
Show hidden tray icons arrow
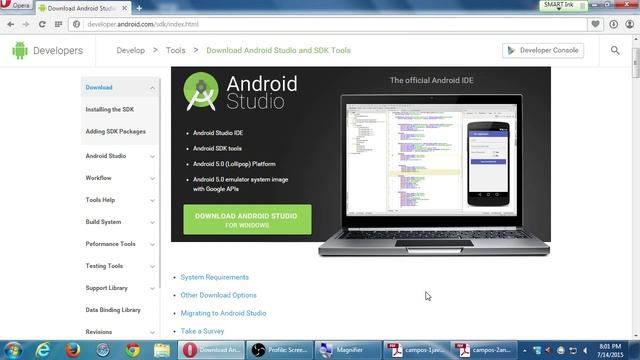coord(524,351)
